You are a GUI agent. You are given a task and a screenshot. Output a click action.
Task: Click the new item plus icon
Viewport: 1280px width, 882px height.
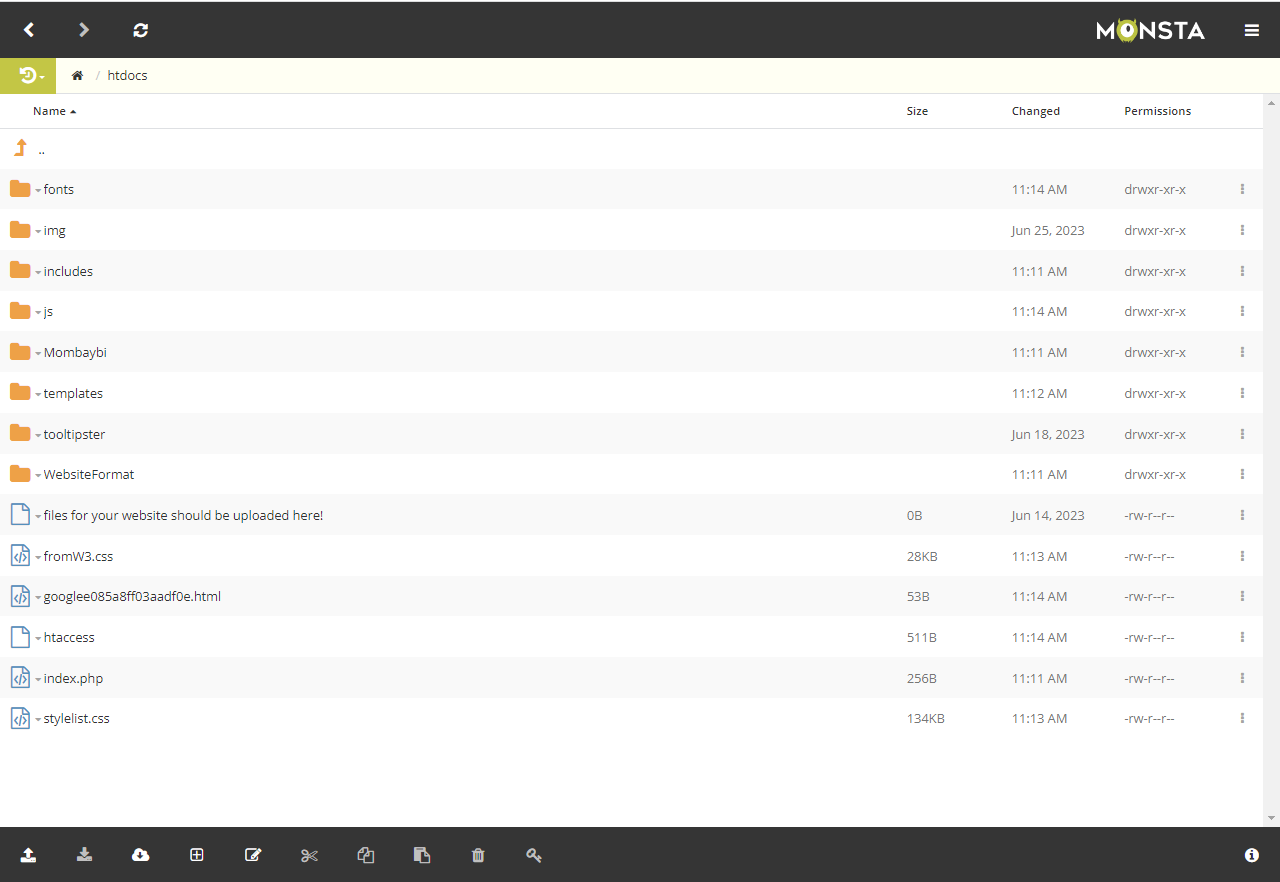(x=197, y=855)
